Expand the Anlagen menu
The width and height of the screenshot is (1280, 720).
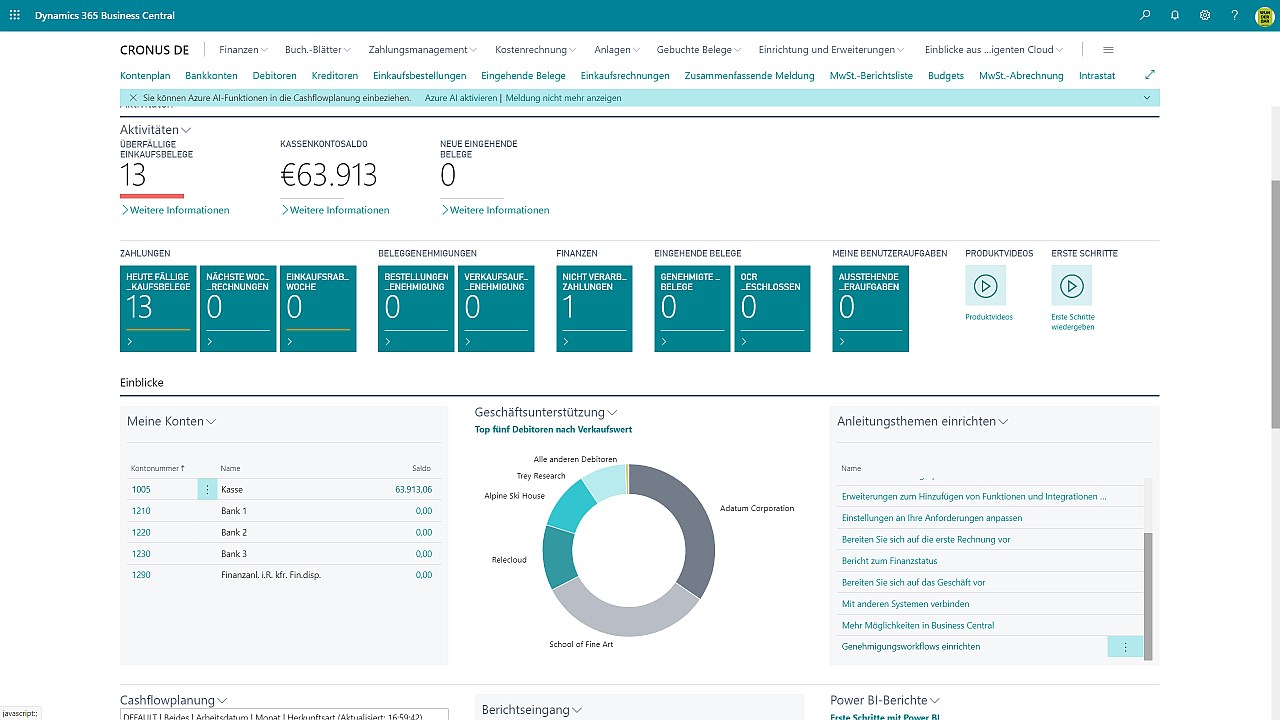(618, 50)
